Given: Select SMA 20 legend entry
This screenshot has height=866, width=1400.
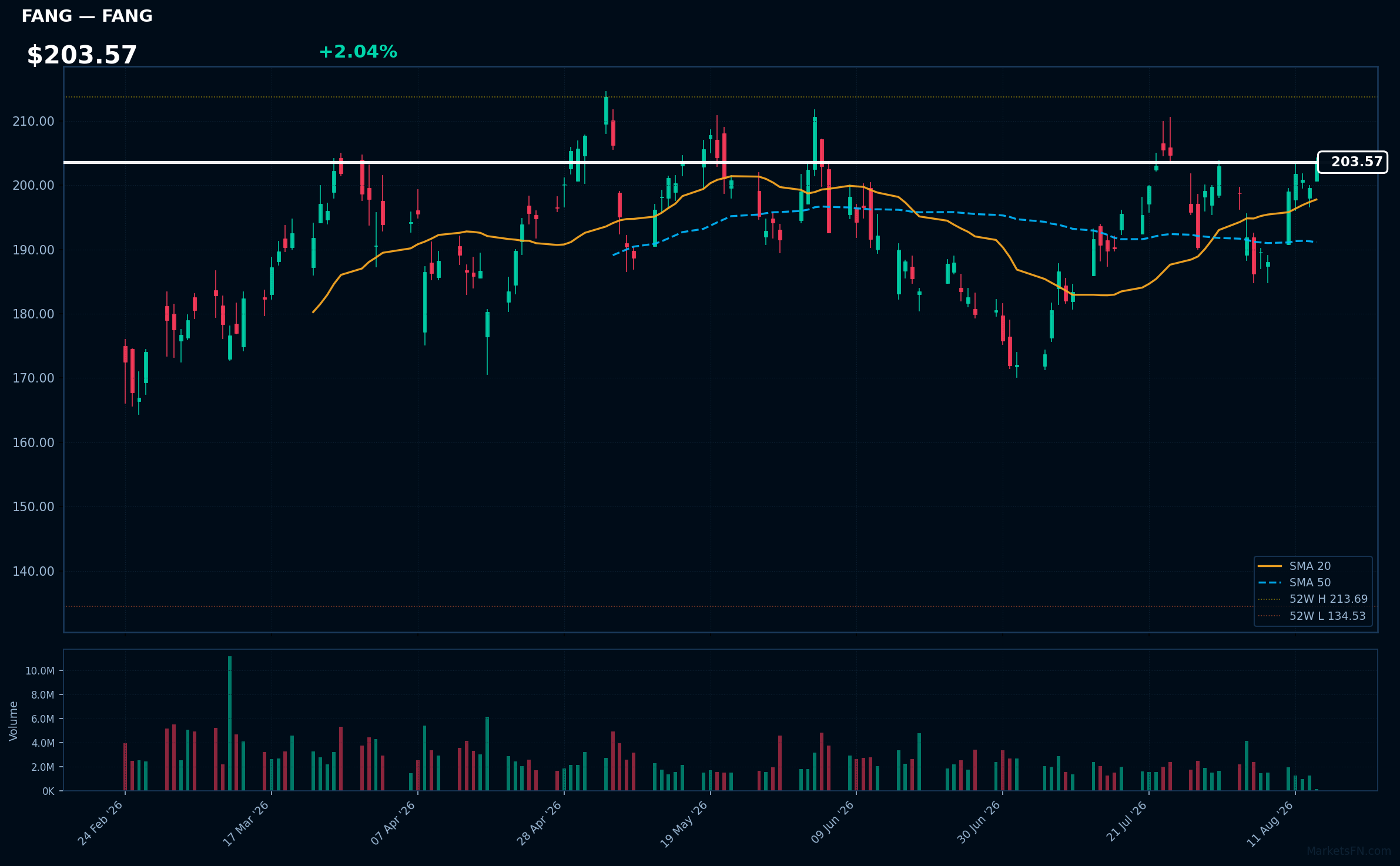Looking at the screenshot, I should click(1309, 566).
